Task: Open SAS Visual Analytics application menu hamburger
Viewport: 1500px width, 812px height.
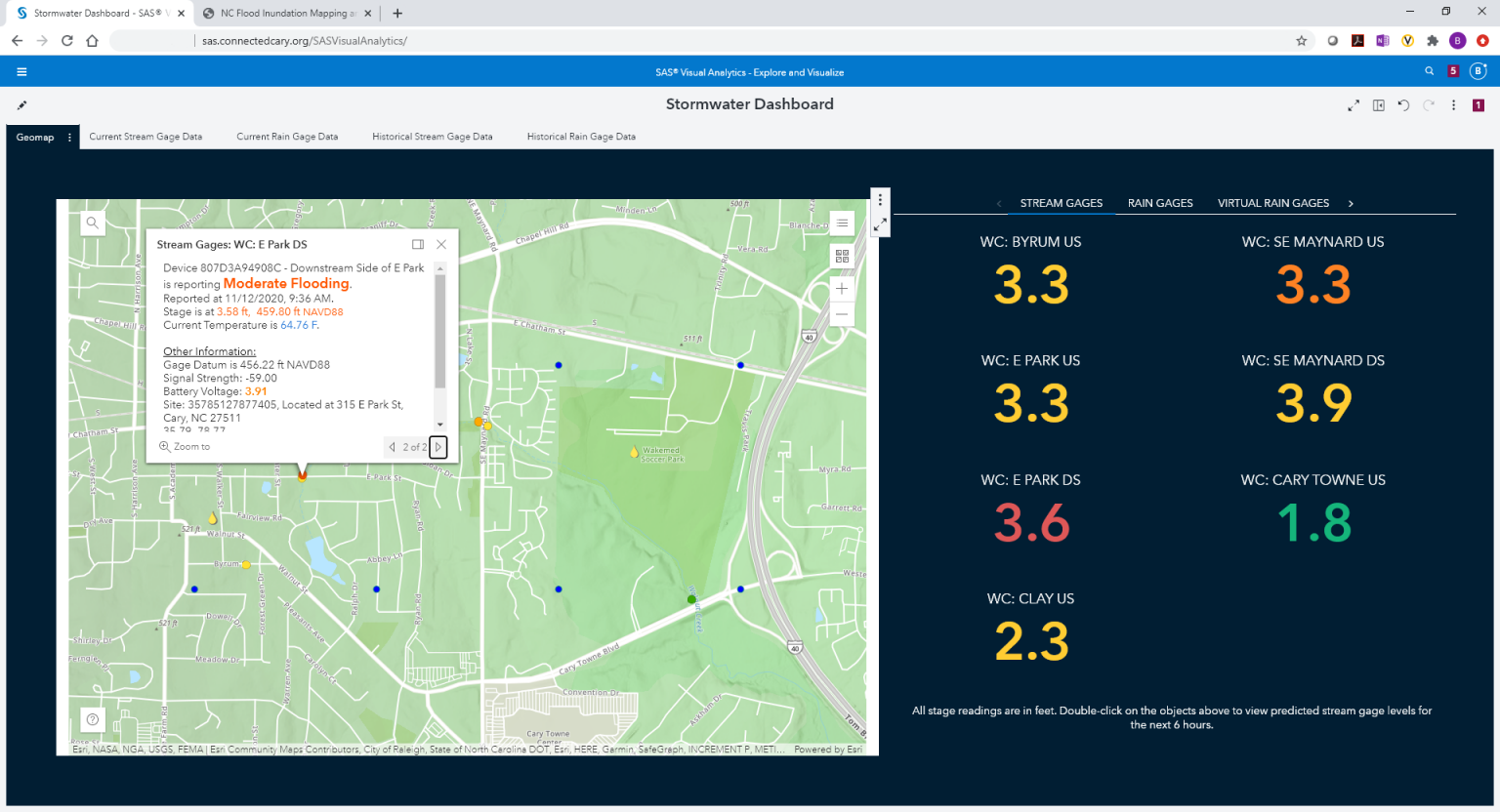Action: click(21, 71)
